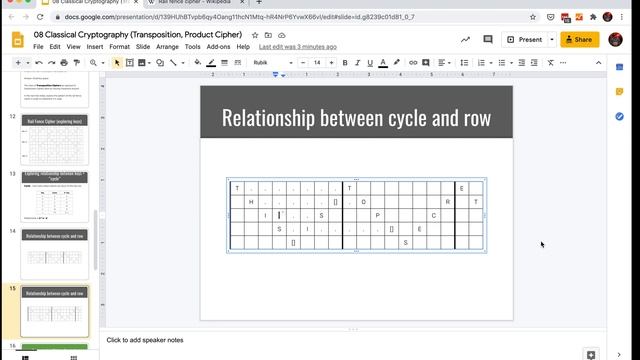This screenshot has height=360, width=640.
Task: Open the shape insert tool
Action: click(x=160, y=63)
